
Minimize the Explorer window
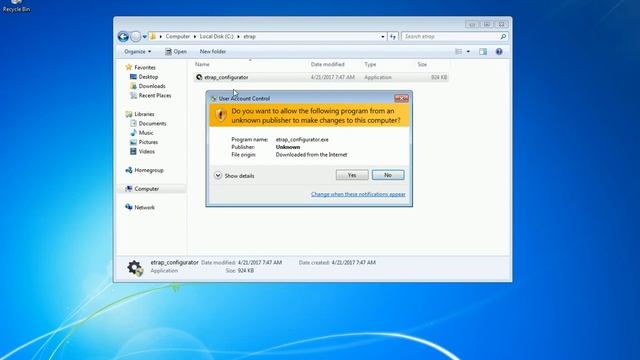point(472,24)
